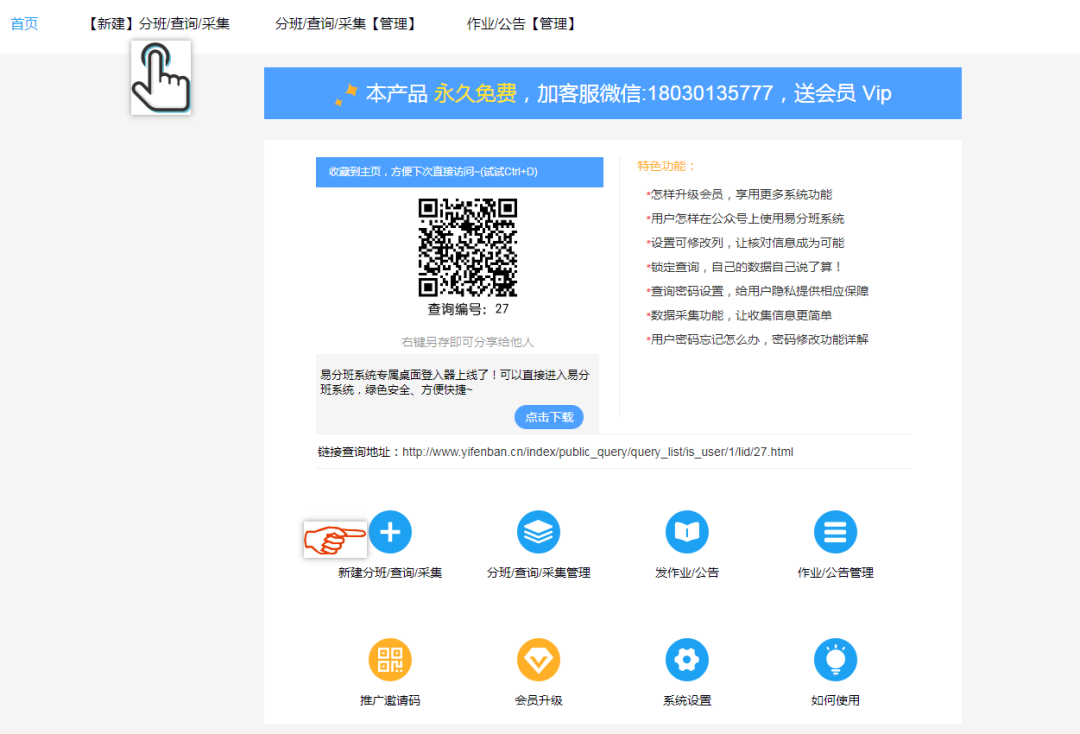This screenshot has height=734, width=1080.
Task: Click the 新建分班/查询/采集 label text
Action: click(390, 573)
